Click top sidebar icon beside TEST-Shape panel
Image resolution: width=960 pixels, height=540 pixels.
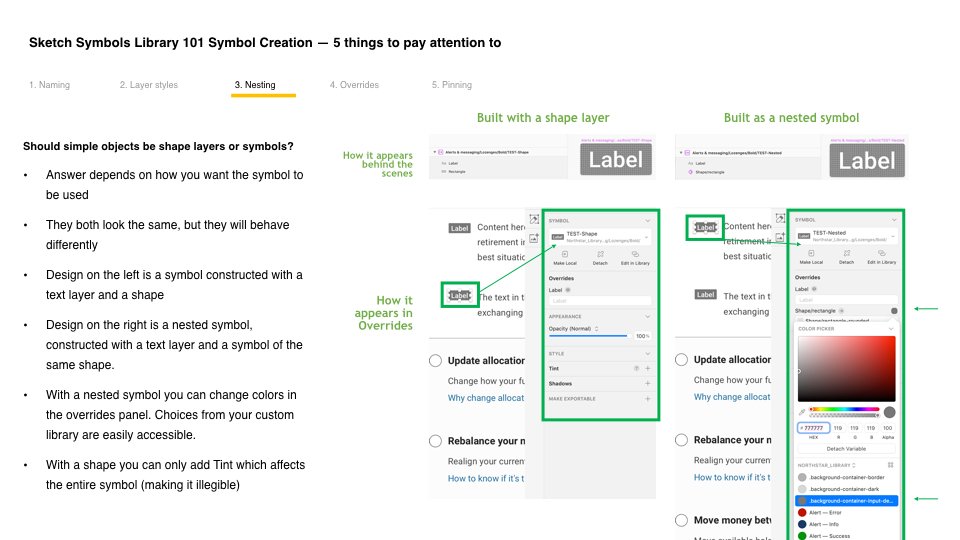(x=534, y=219)
